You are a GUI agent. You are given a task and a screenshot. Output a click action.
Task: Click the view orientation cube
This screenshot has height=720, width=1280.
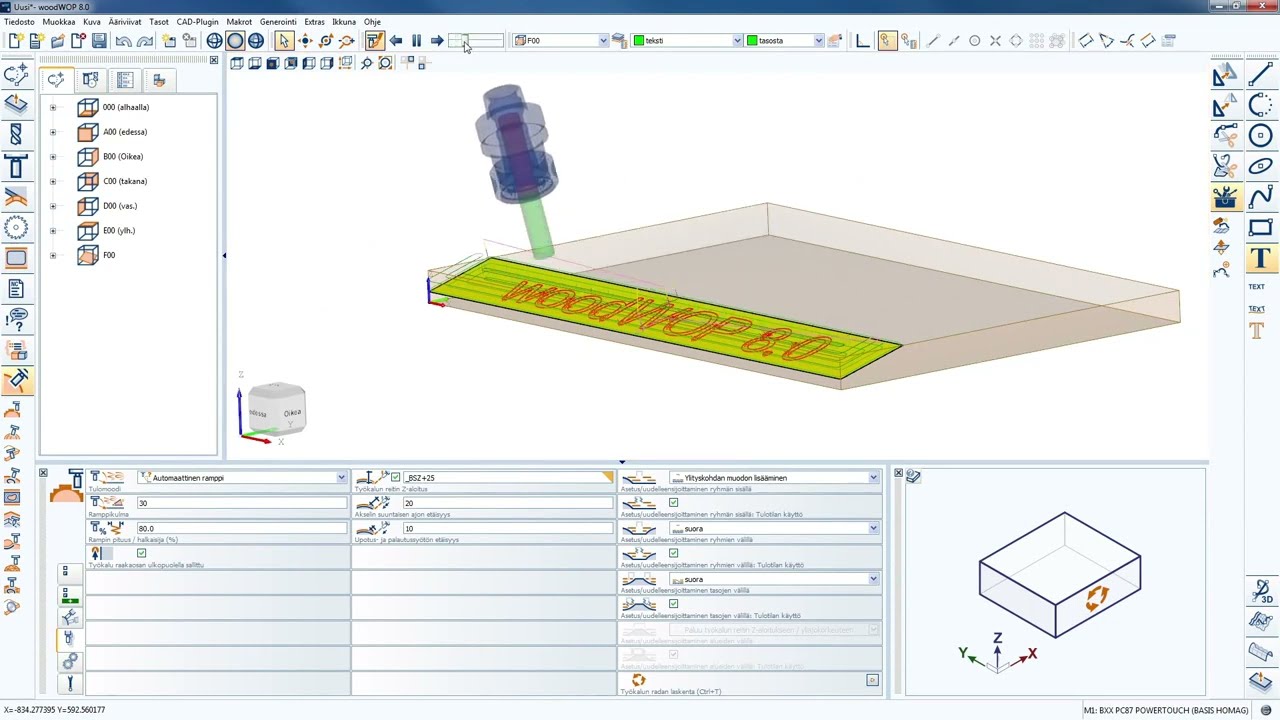[x=277, y=408]
